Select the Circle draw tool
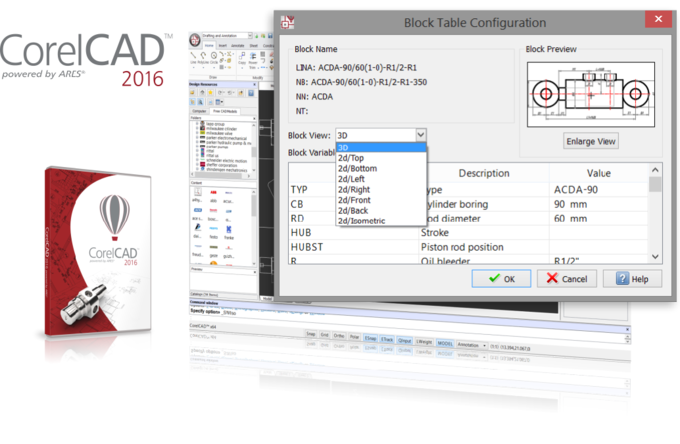Viewport: 680px width, 444px height. (214, 58)
